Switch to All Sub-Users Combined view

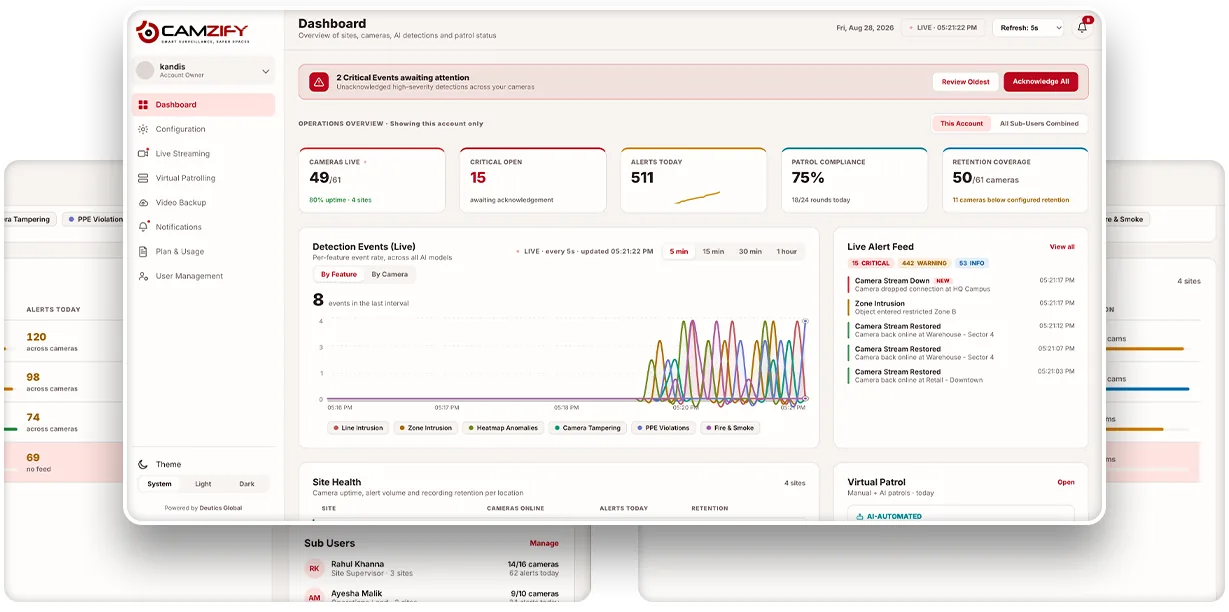pos(1039,124)
